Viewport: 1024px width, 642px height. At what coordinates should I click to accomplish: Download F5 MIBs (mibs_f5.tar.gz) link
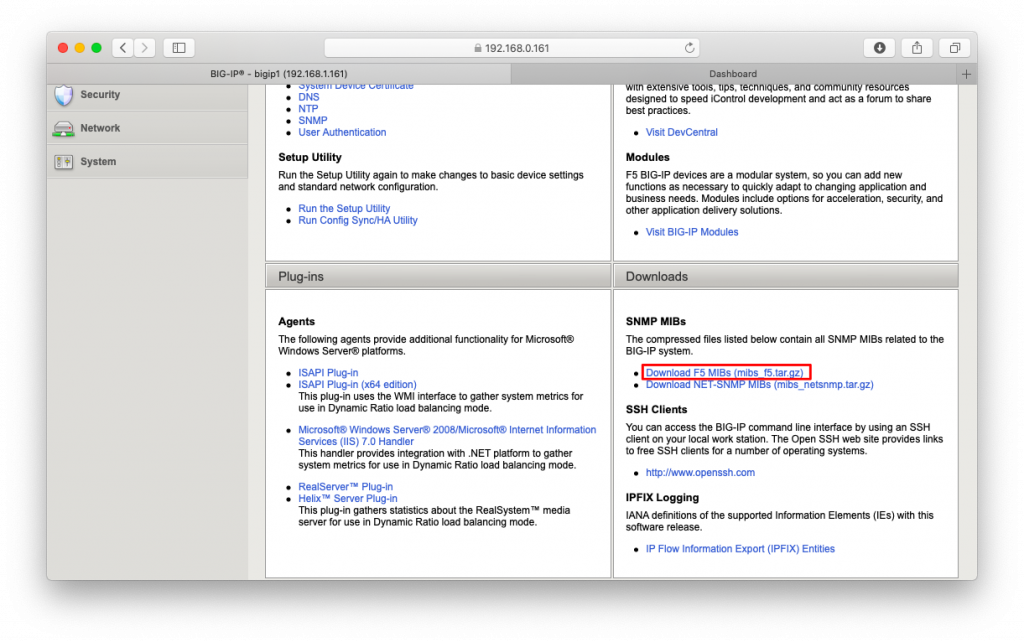(724, 373)
